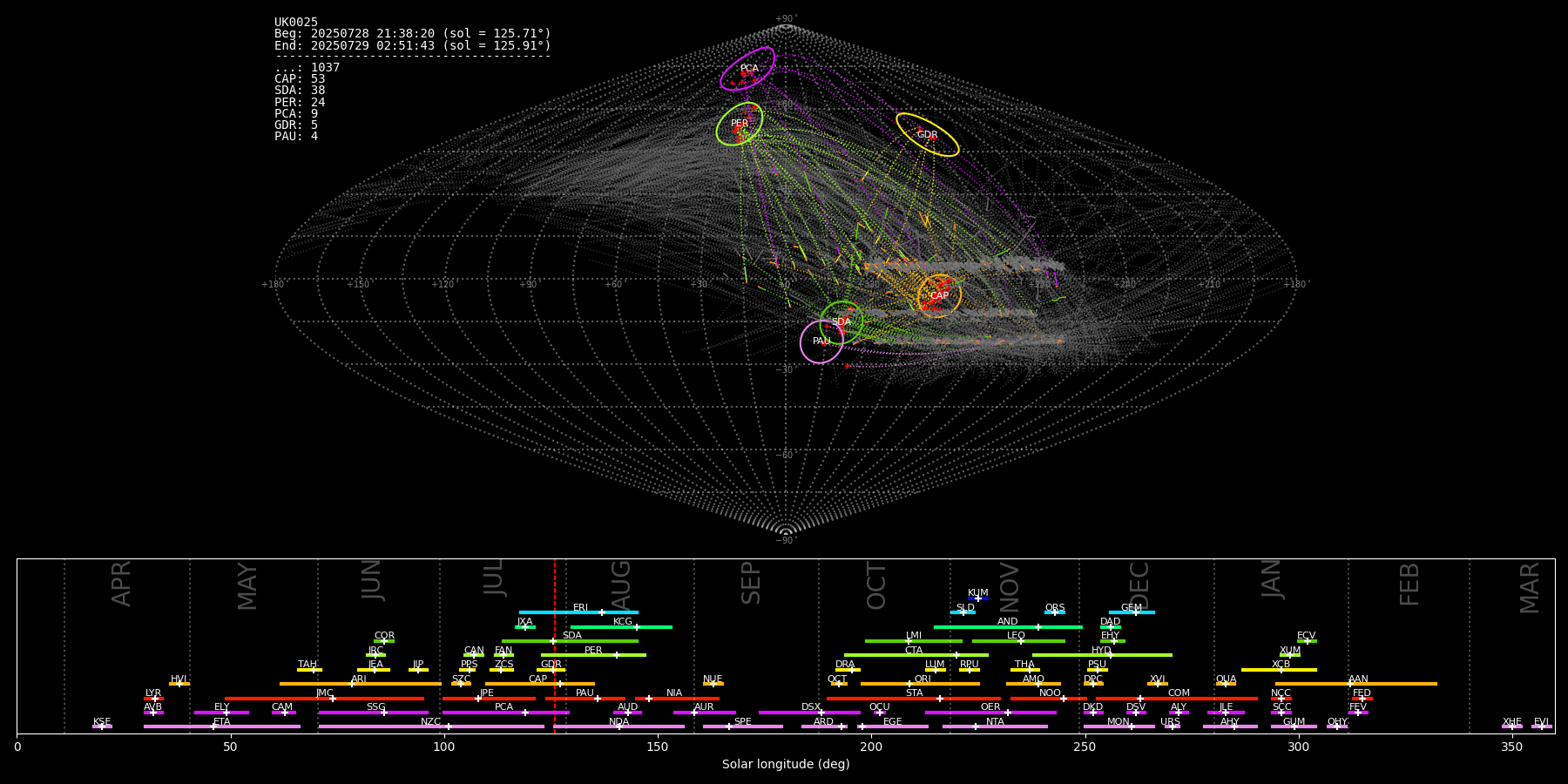The image size is (1568, 784).
Task: Select the Beg: 20250728 21:38:20 line
Action: pyautogui.click(x=413, y=34)
